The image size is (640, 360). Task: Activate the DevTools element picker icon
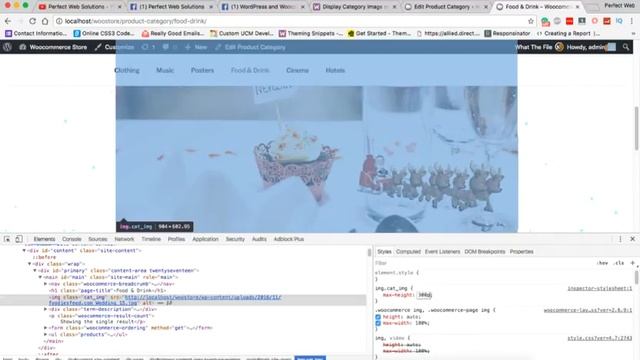[x=7, y=239]
